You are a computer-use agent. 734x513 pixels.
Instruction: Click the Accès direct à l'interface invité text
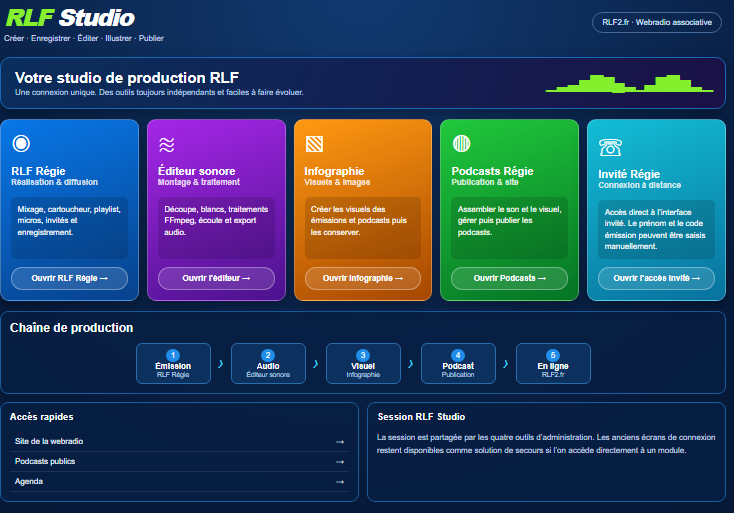(x=655, y=229)
